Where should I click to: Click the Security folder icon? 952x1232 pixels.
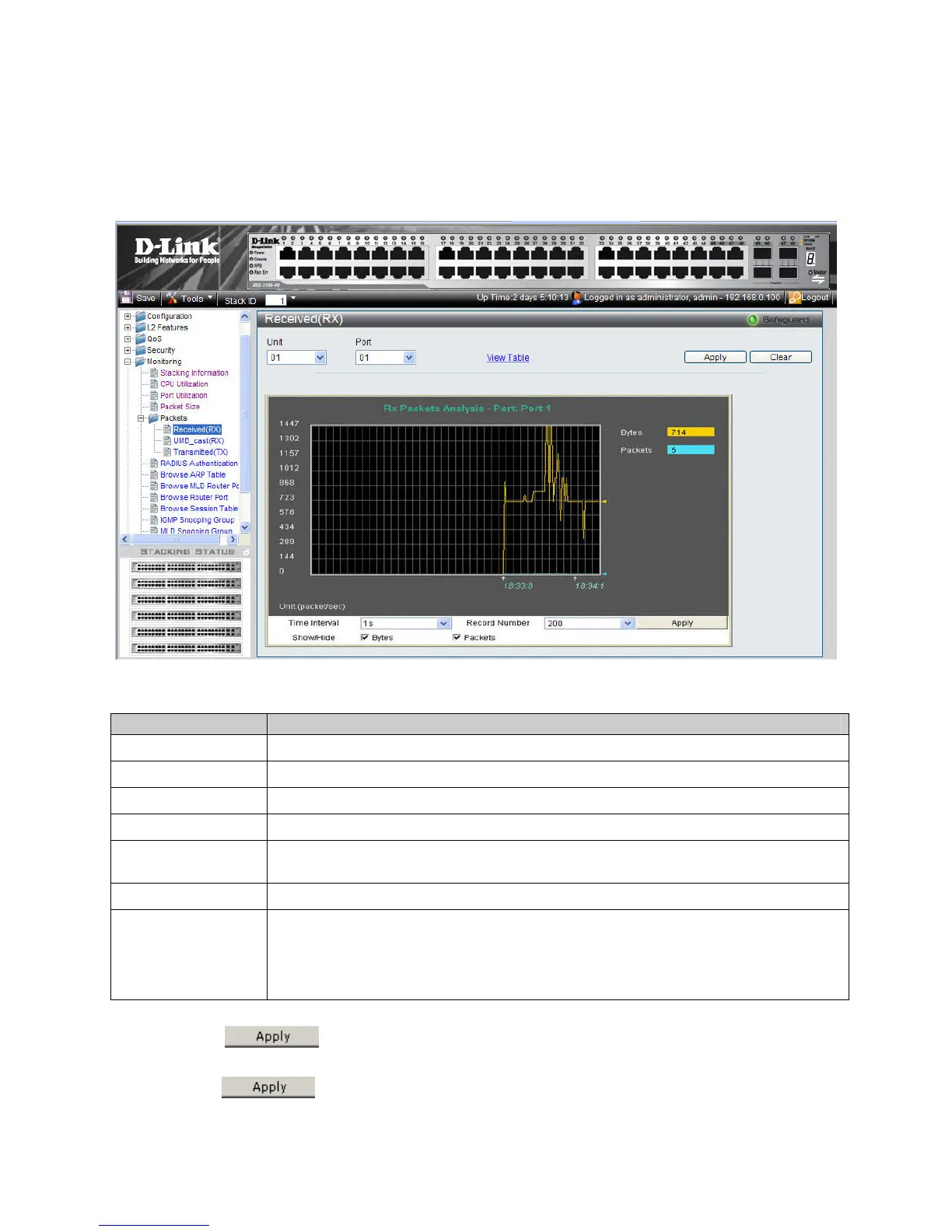(140, 350)
